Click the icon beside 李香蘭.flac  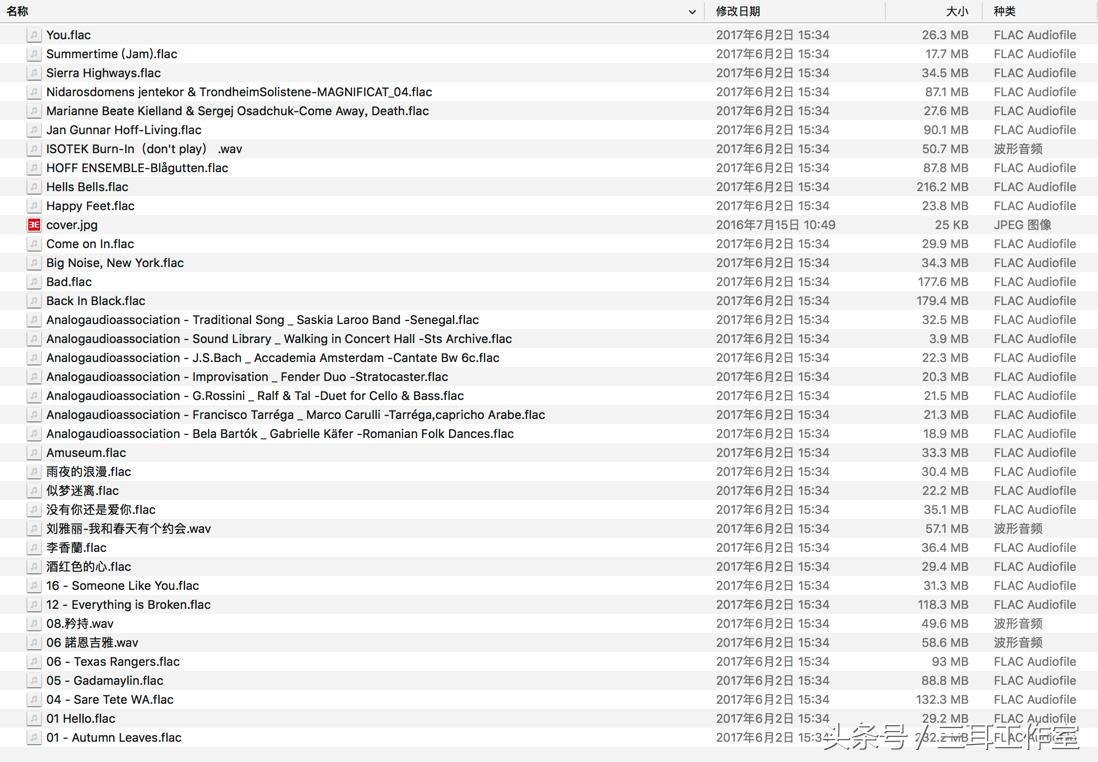pyautogui.click(x=34, y=548)
